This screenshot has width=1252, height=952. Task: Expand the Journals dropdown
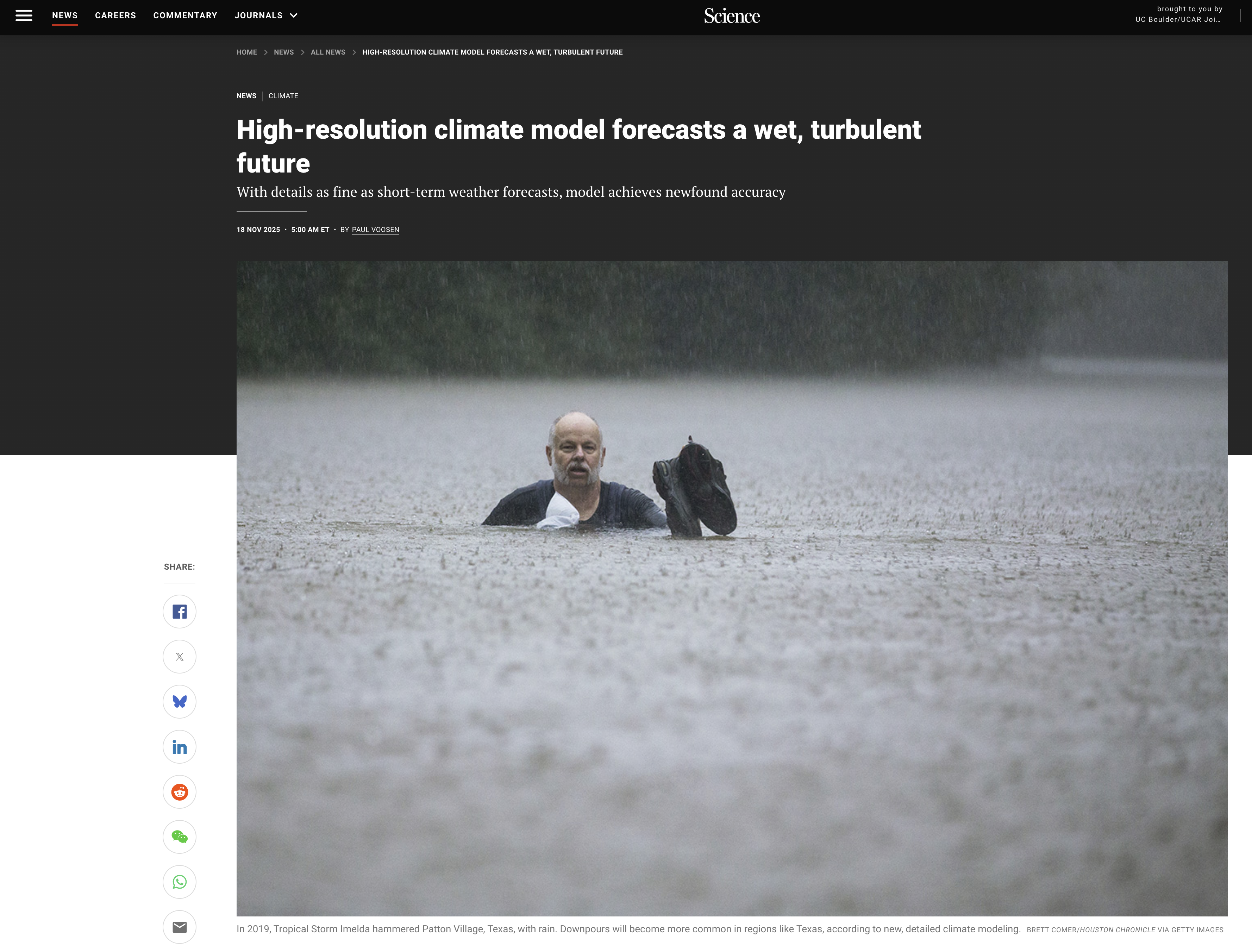click(x=266, y=15)
